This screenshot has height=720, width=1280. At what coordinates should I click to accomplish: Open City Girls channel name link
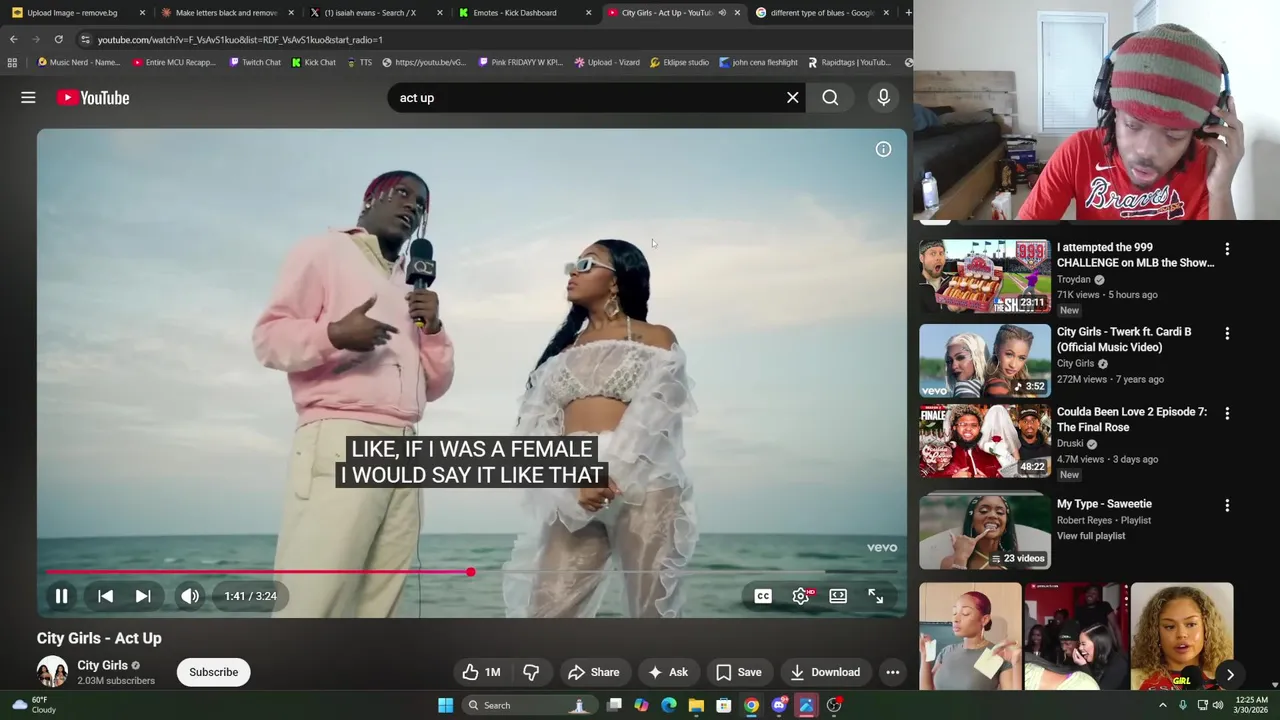tap(102, 665)
